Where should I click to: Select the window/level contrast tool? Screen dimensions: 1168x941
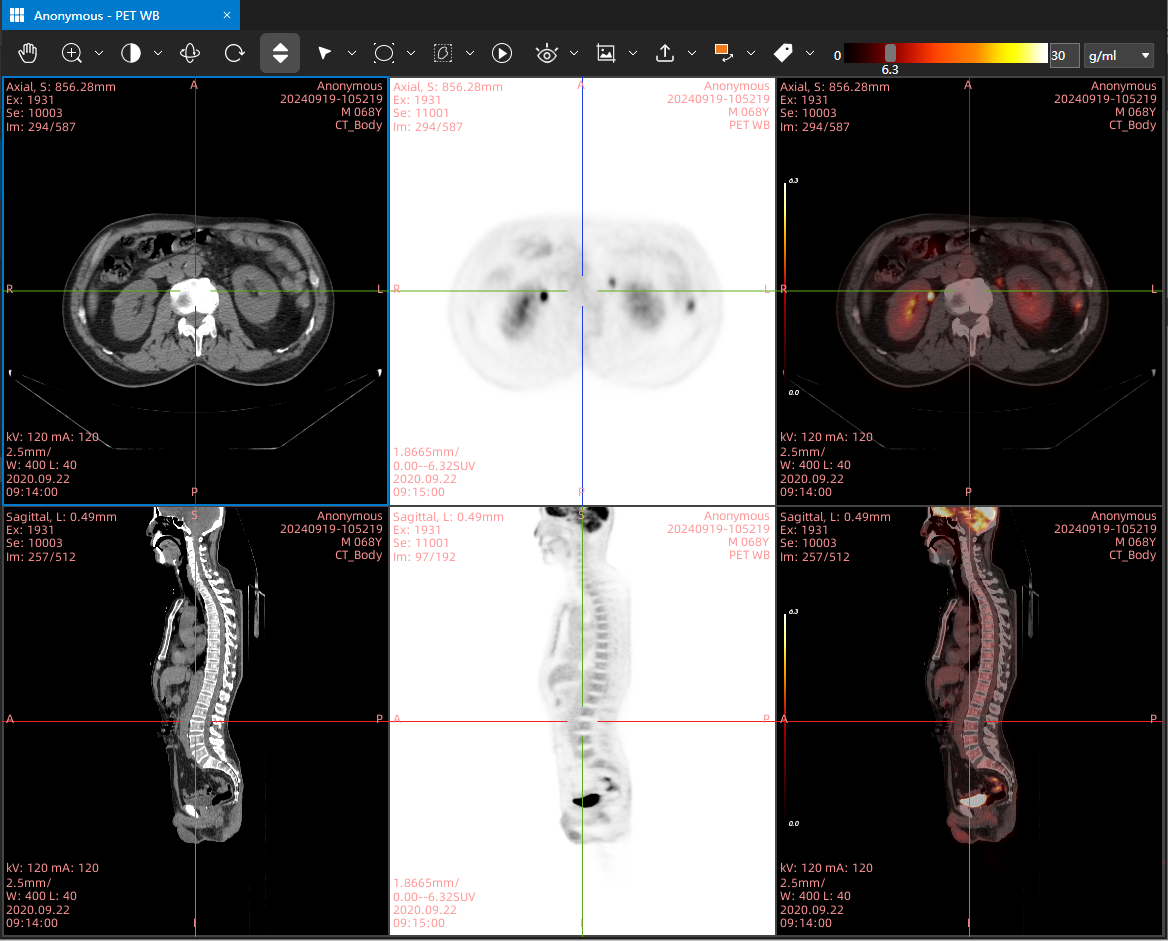(x=131, y=53)
